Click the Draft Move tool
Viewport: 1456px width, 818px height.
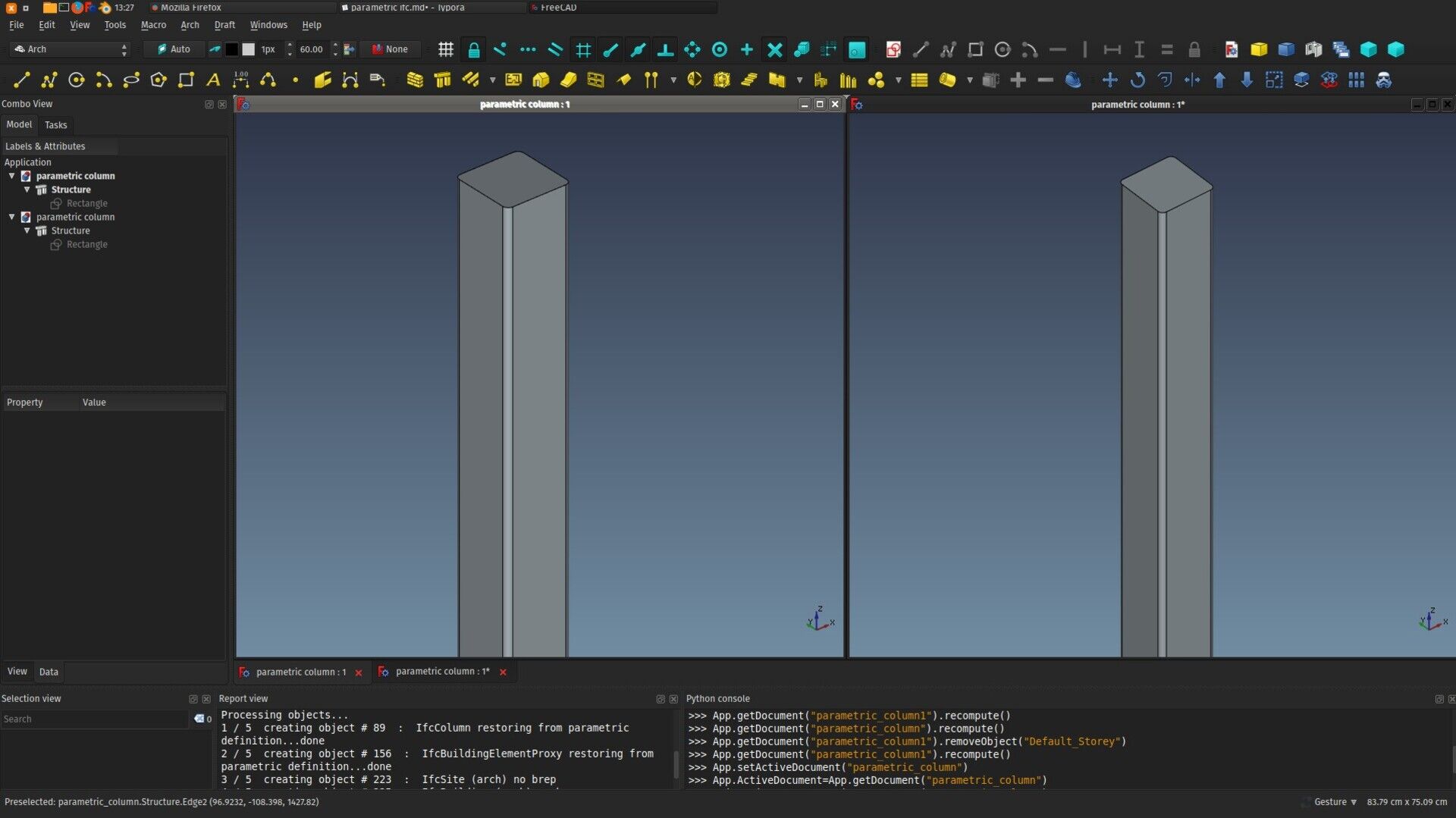tap(1109, 80)
